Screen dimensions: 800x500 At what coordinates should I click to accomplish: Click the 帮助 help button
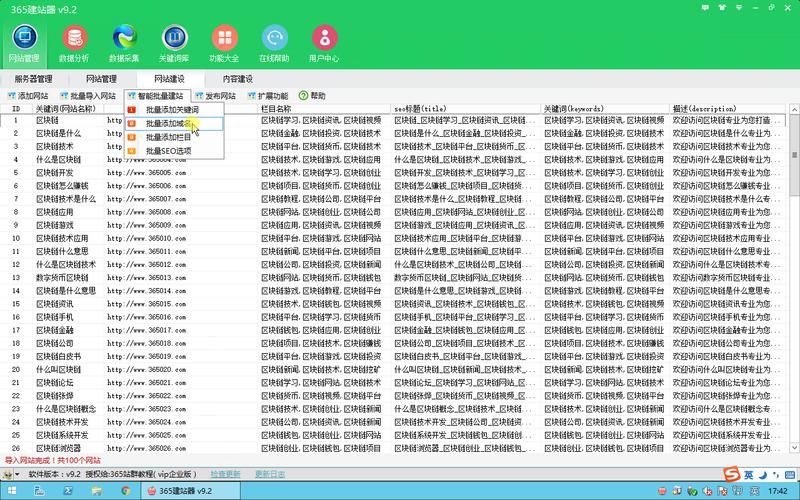coord(312,96)
